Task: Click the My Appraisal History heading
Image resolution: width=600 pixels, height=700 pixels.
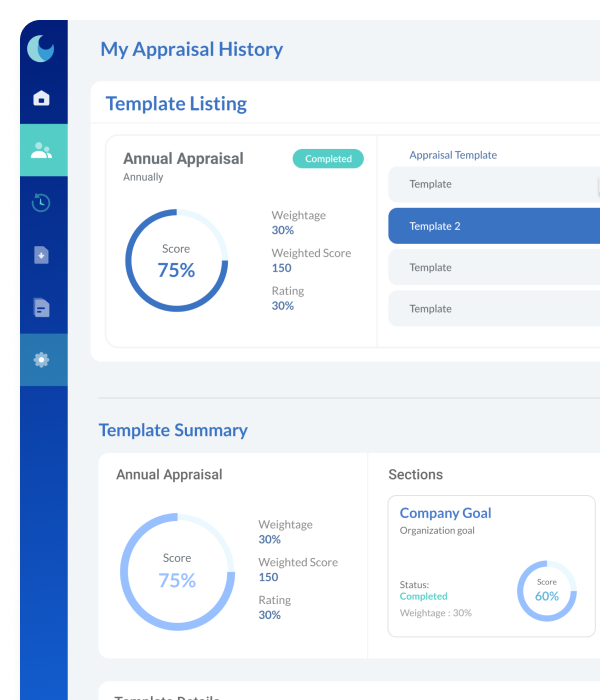Action: tap(191, 49)
